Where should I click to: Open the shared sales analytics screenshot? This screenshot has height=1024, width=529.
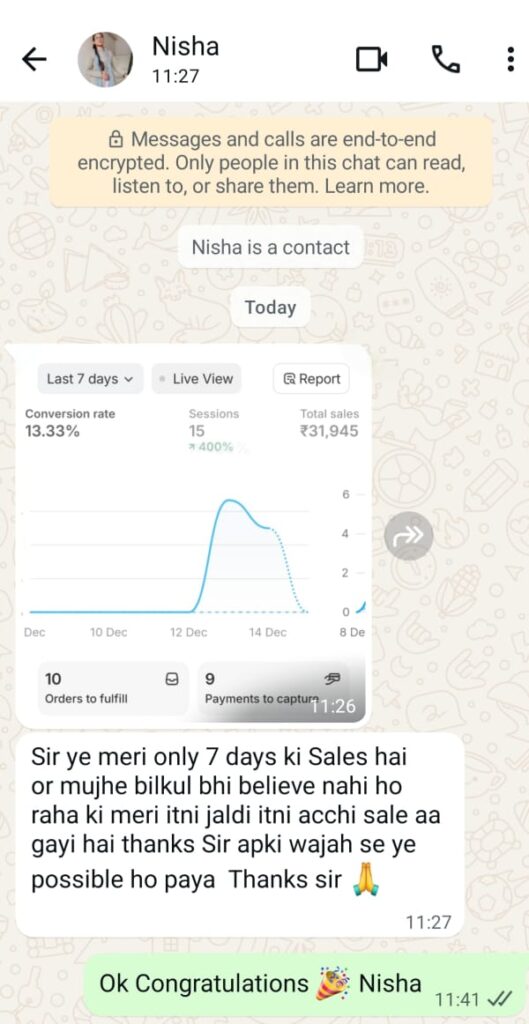click(x=193, y=536)
